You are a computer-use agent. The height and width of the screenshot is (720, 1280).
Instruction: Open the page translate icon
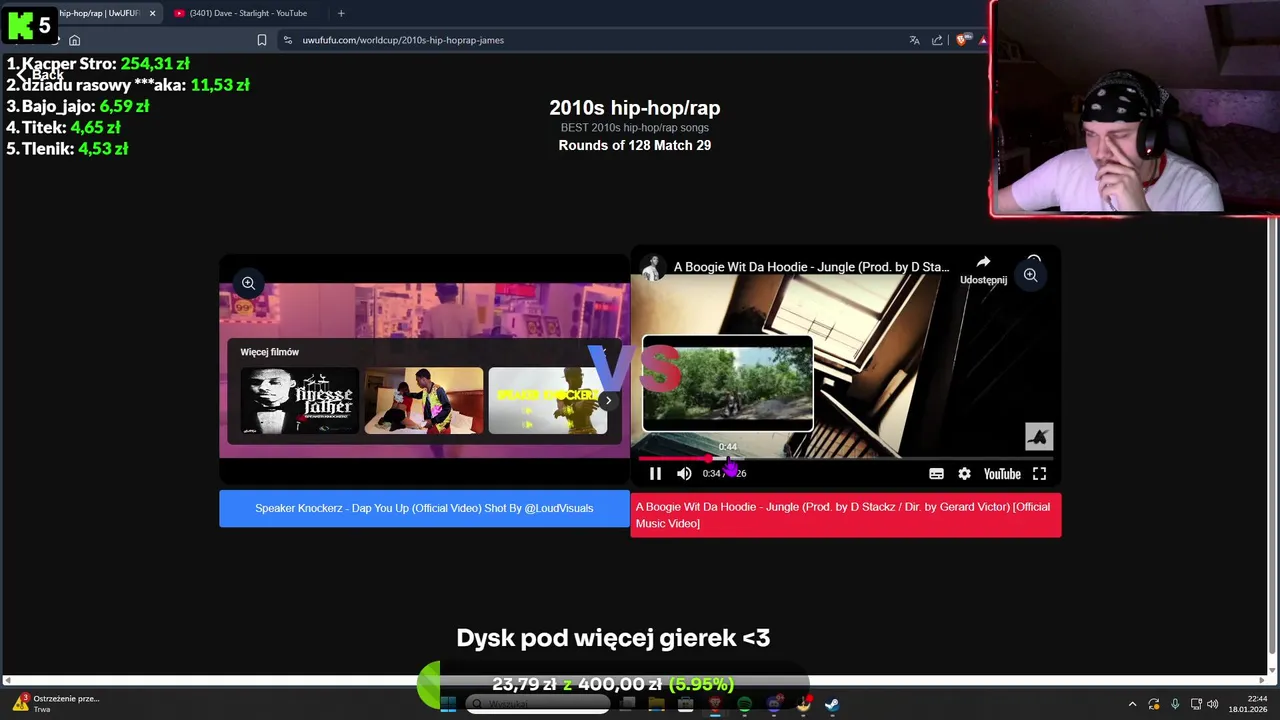point(914,40)
